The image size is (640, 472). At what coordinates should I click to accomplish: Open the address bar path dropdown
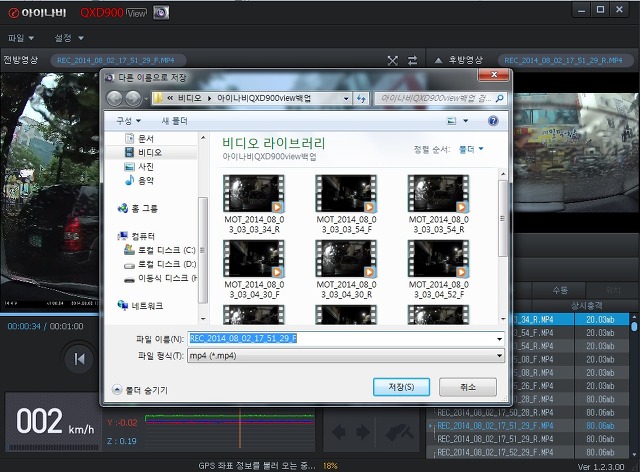[346, 98]
